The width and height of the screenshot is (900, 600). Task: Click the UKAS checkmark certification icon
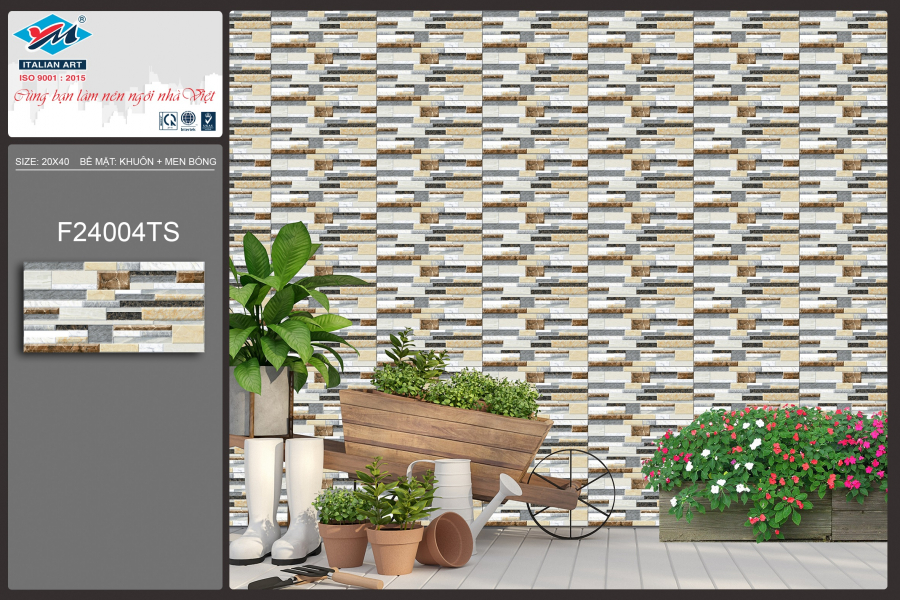(208, 121)
